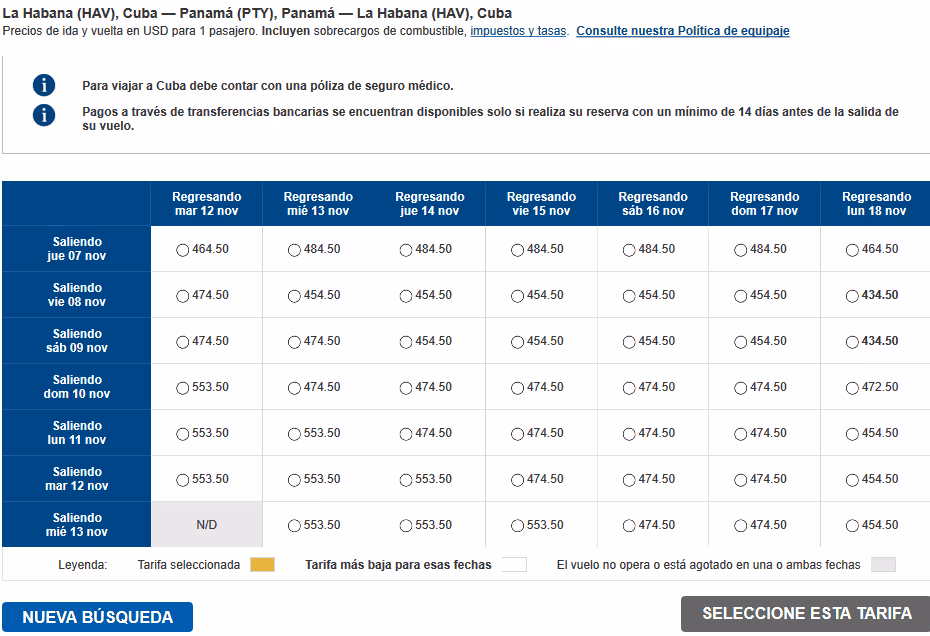Click the gray unavailable-flight legend swatch
The image size is (930, 636).
(883, 565)
